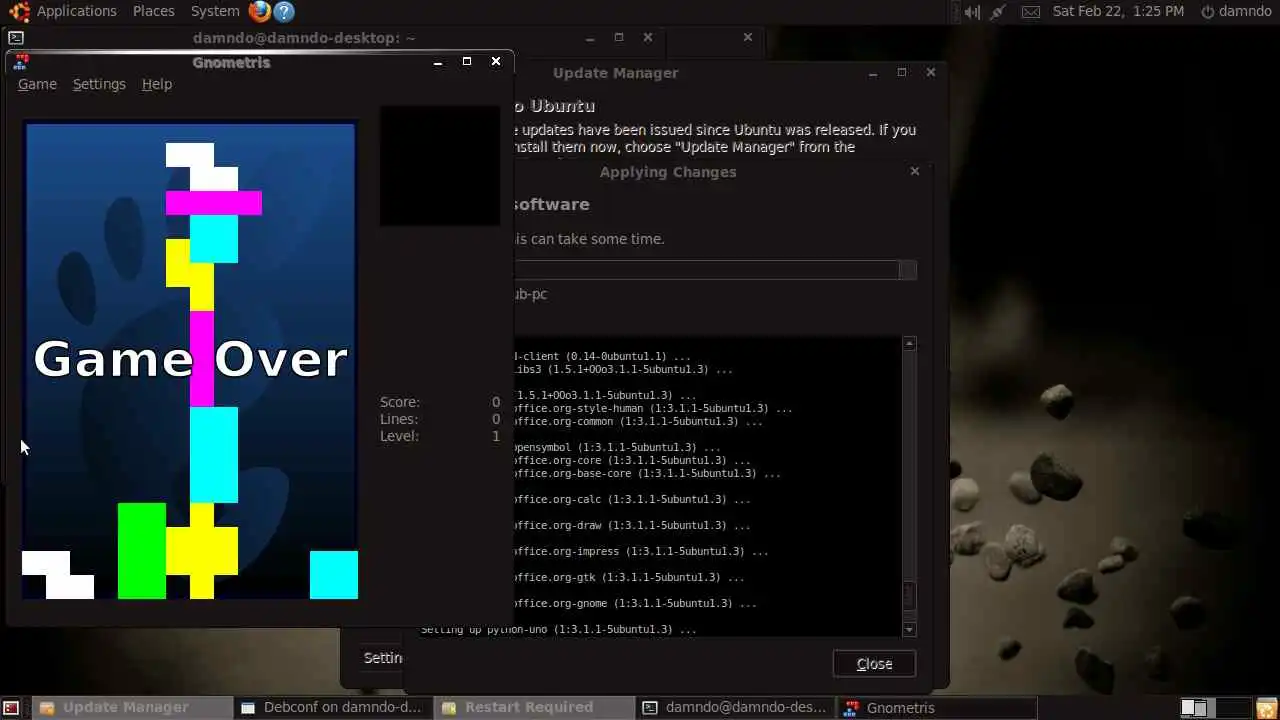
Task: Launch Firefox from the top panel
Action: pos(260,11)
